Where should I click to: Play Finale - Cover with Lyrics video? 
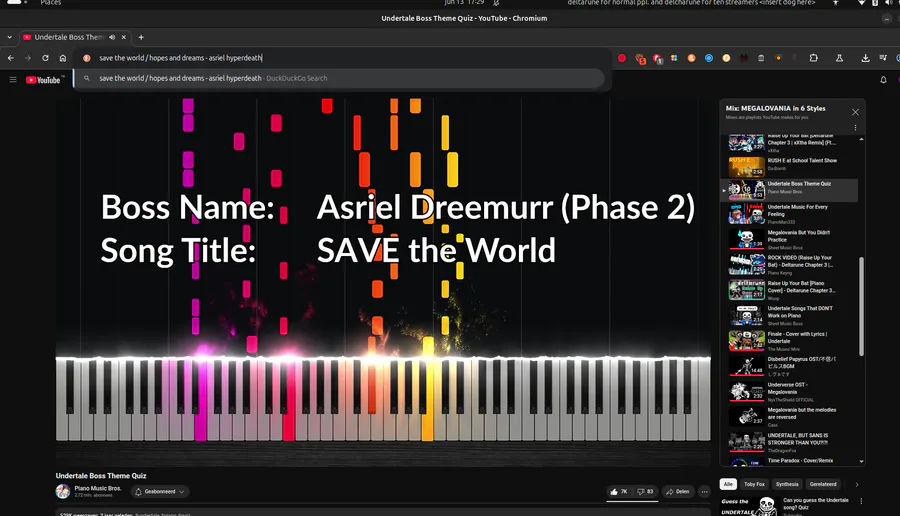click(793, 341)
